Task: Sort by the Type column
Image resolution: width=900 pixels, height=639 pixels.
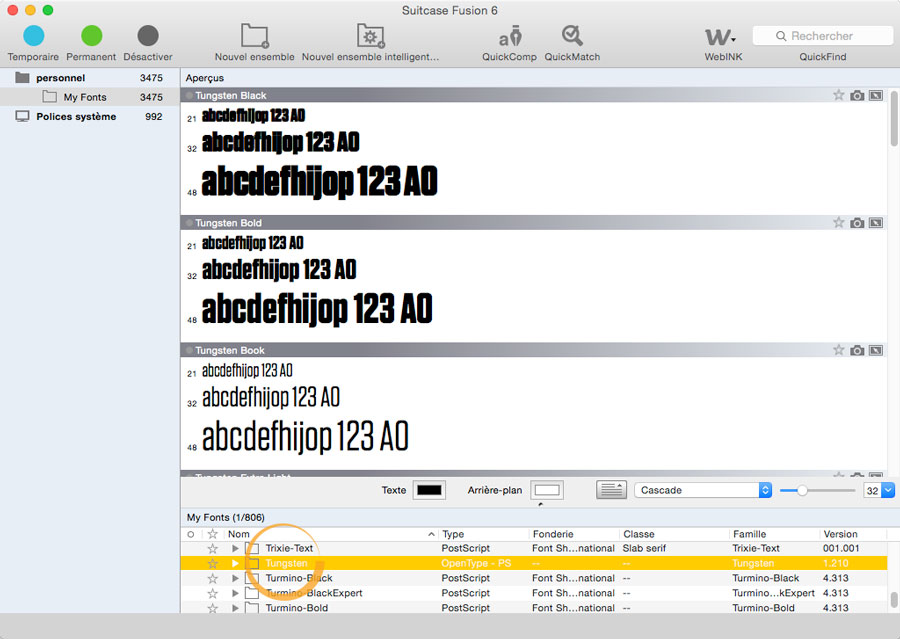Action: pos(483,534)
